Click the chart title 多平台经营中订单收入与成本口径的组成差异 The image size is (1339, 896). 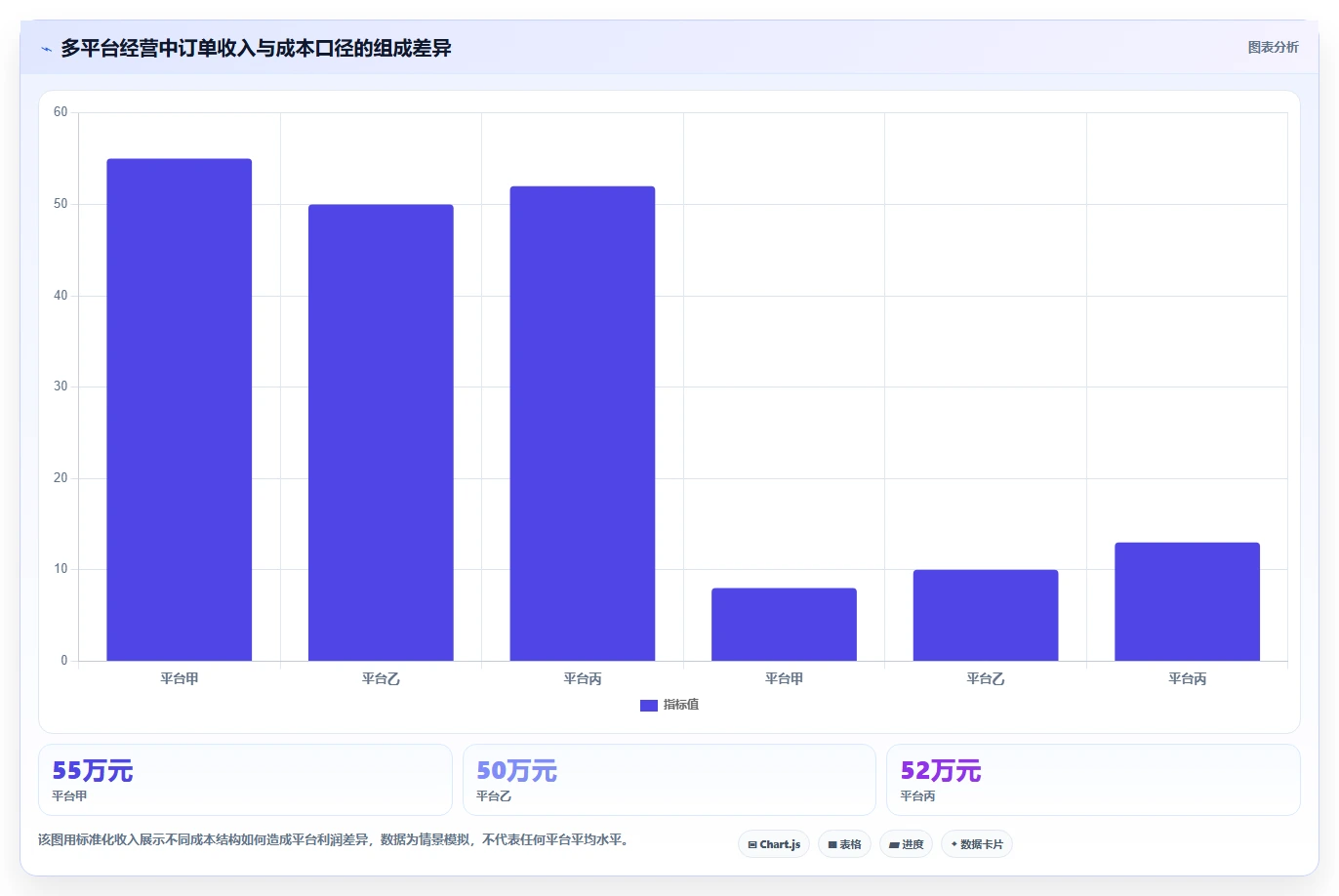[x=256, y=48]
